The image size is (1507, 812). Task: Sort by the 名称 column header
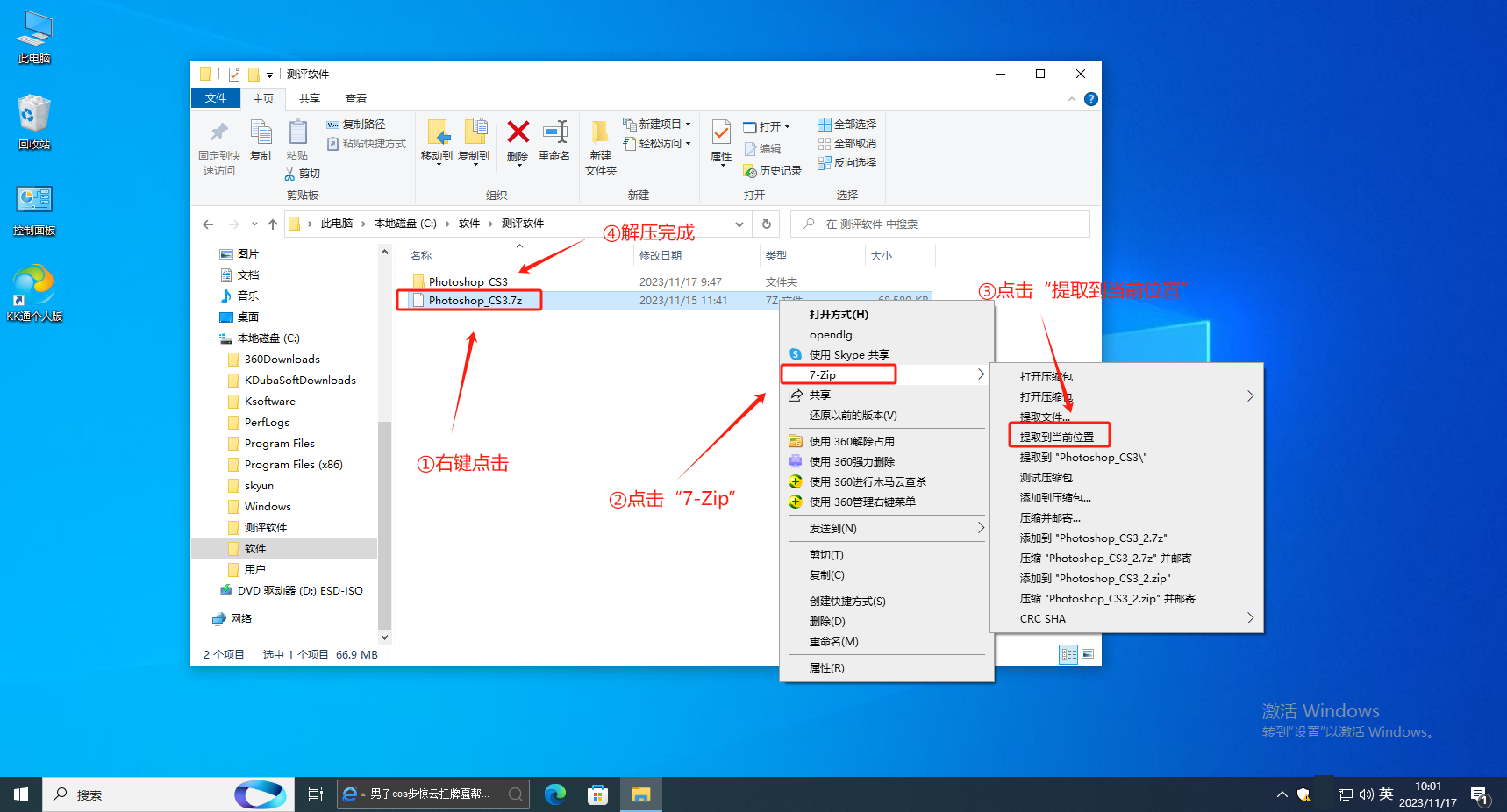tap(421, 256)
